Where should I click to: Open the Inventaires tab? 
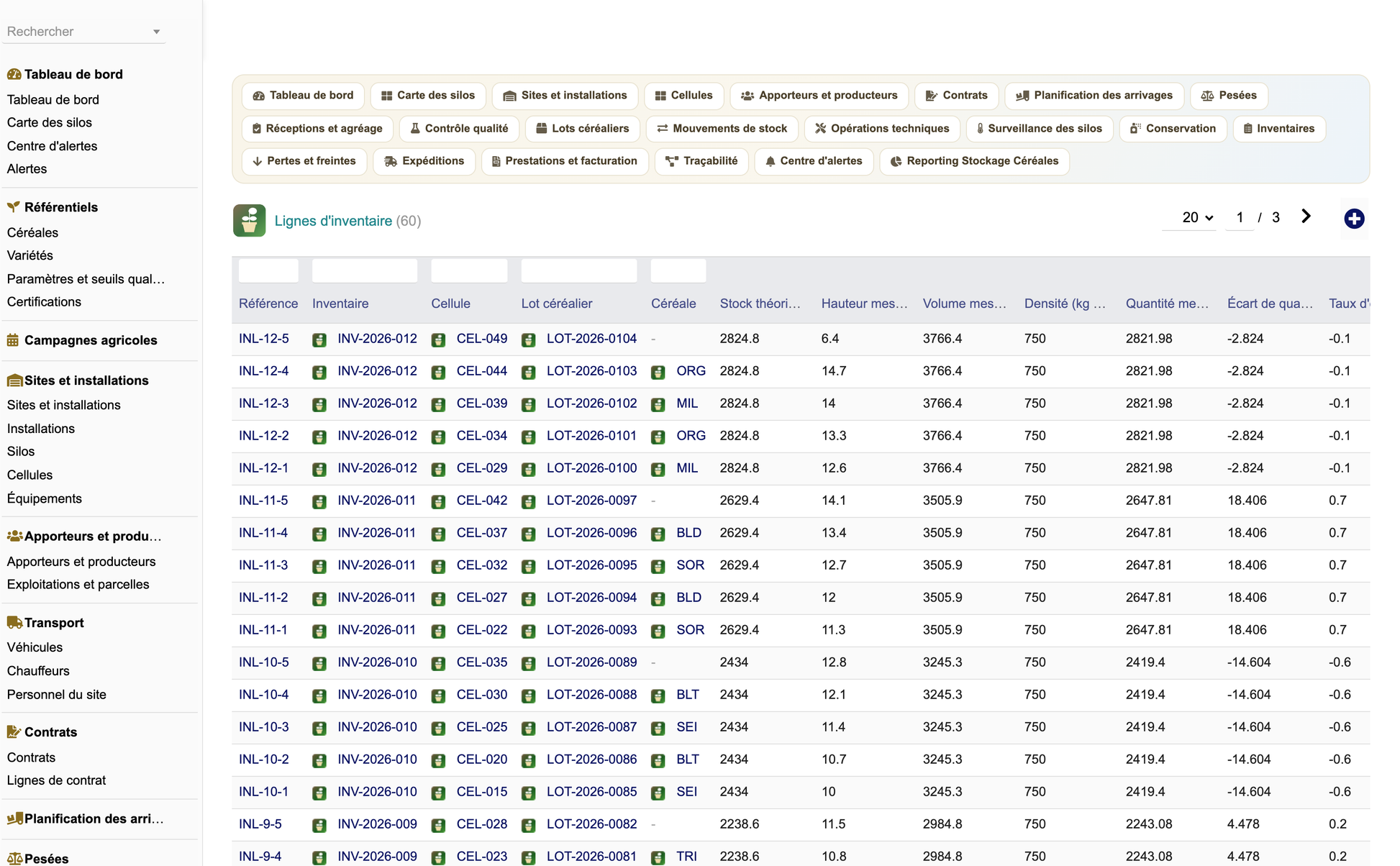tap(1278, 129)
